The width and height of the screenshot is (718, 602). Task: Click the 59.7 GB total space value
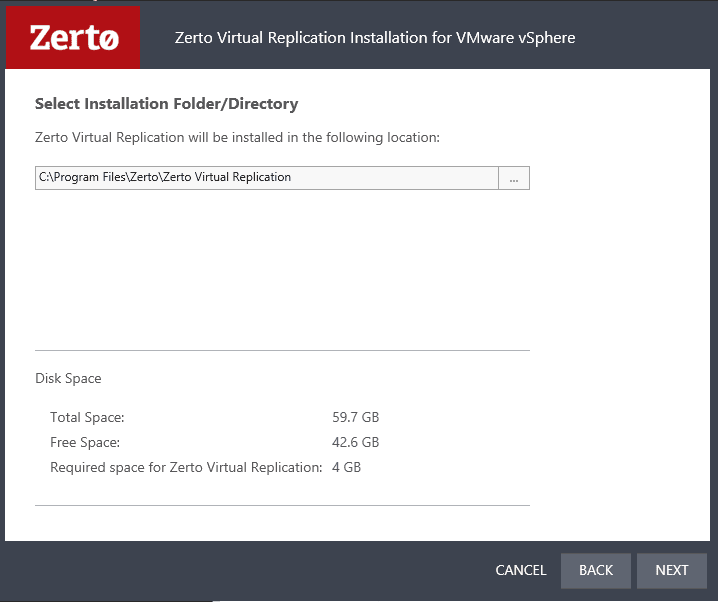pos(355,417)
